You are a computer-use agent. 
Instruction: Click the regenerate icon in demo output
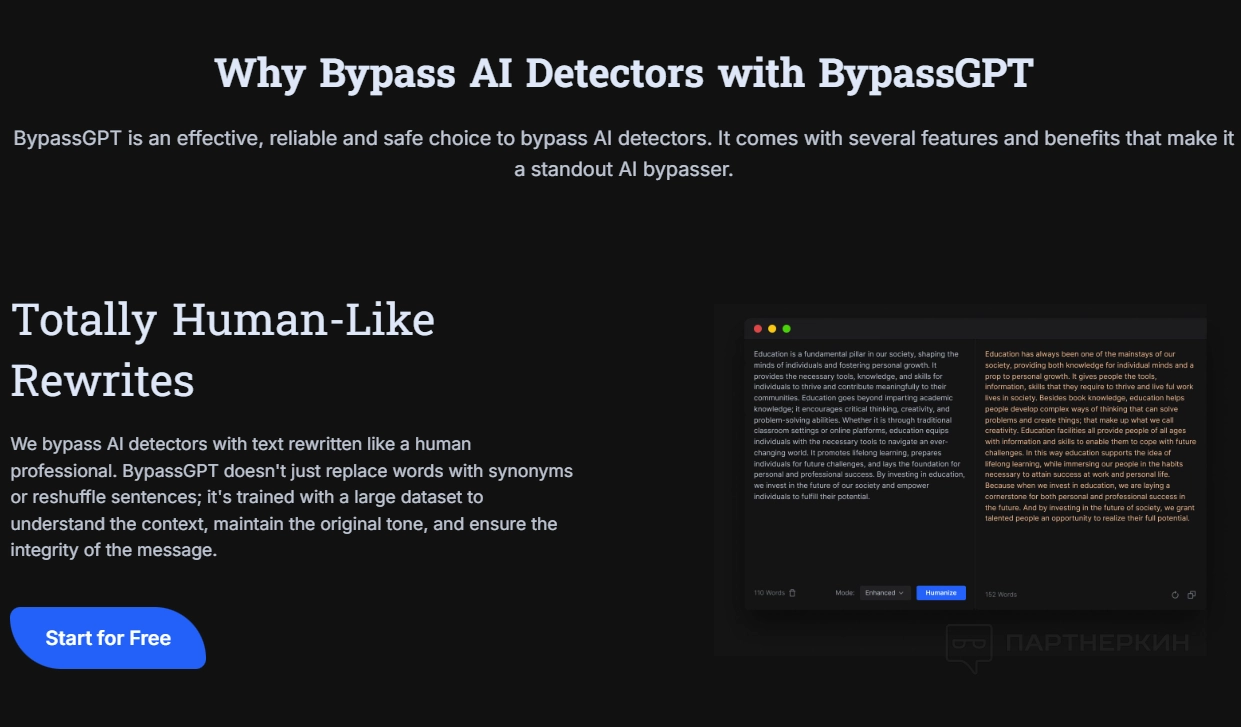point(1176,594)
